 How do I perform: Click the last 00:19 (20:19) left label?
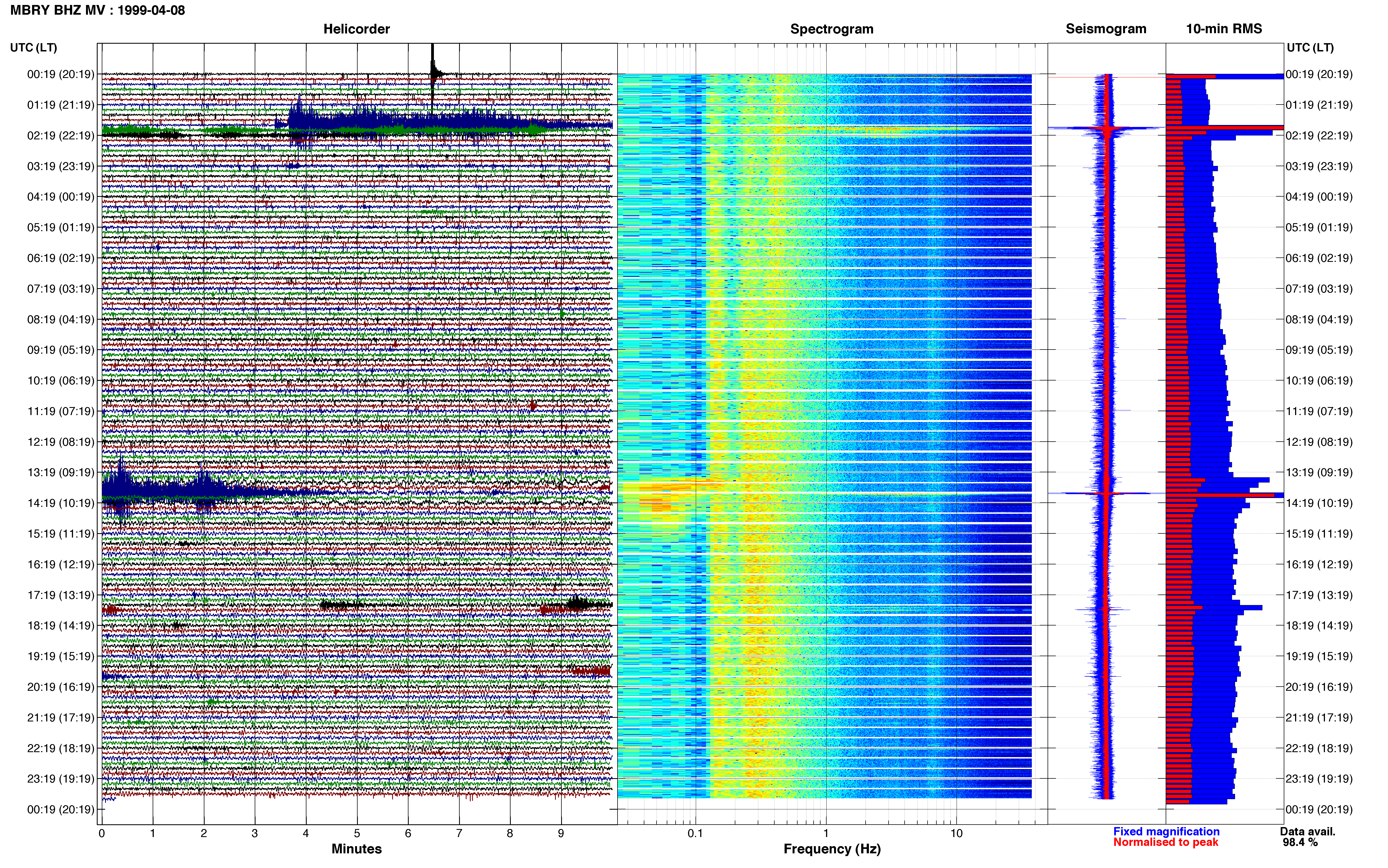click(61, 809)
